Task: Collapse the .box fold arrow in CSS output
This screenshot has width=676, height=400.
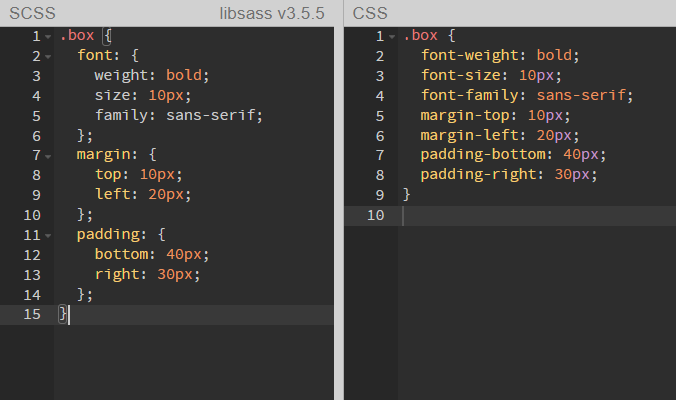Action: tap(392, 37)
